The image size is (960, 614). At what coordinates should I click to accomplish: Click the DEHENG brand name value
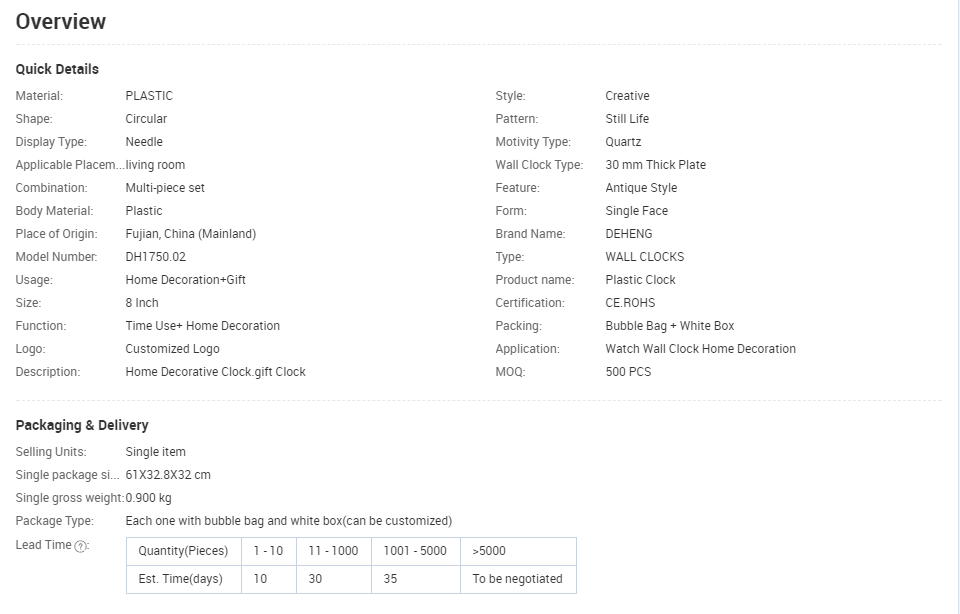click(627, 234)
